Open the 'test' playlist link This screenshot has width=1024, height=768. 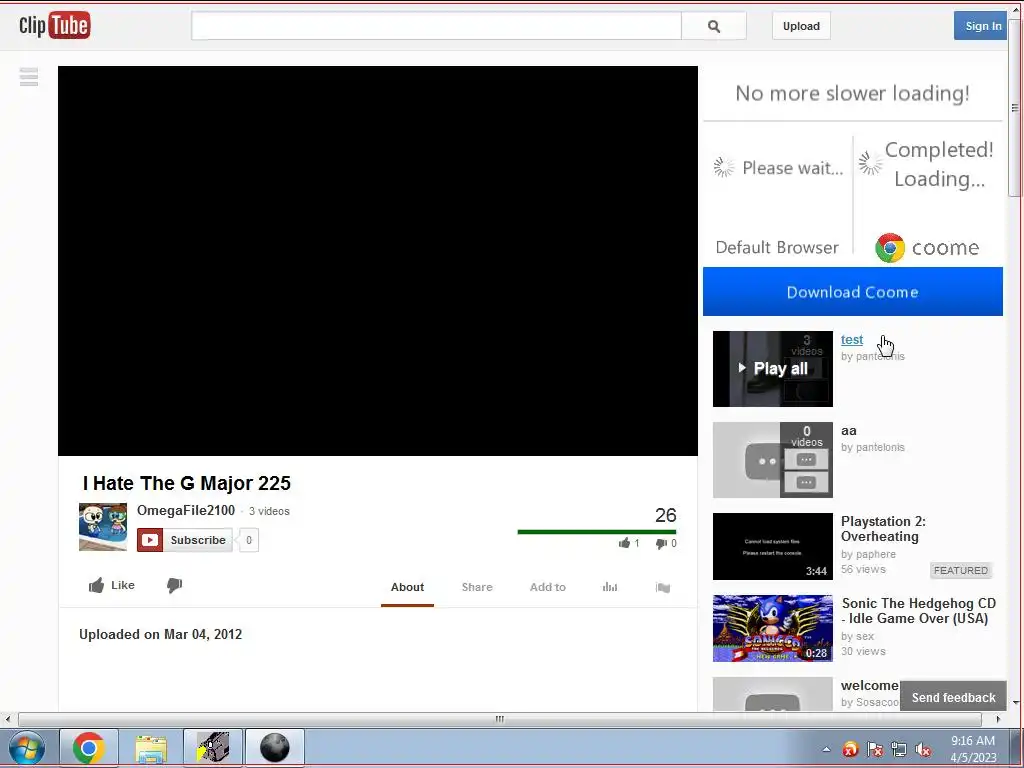point(852,340)
